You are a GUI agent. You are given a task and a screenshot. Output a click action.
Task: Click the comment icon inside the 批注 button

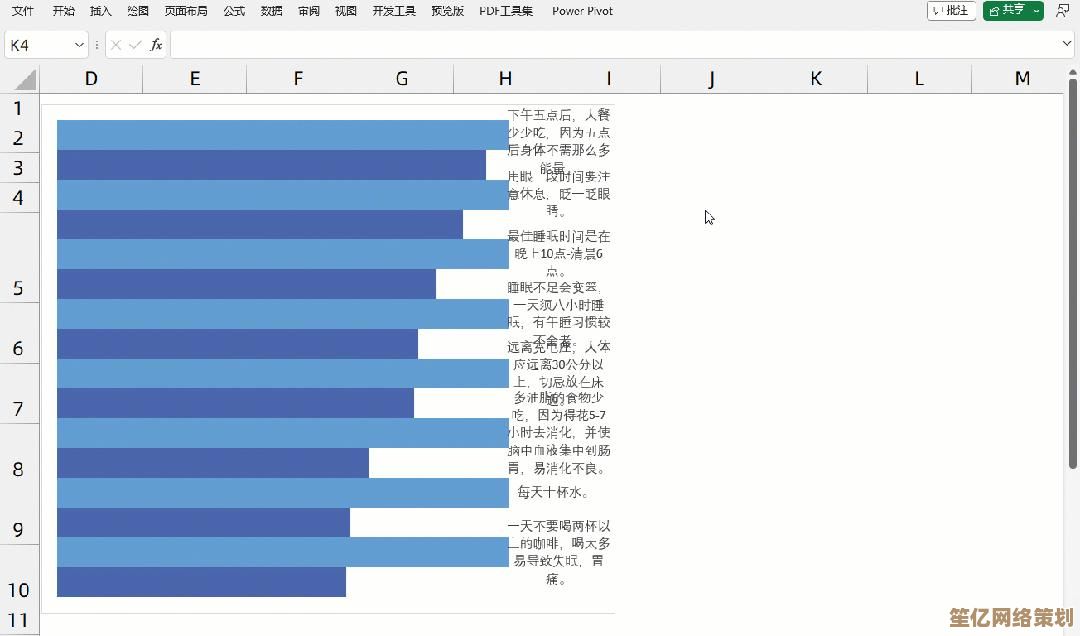936,11
